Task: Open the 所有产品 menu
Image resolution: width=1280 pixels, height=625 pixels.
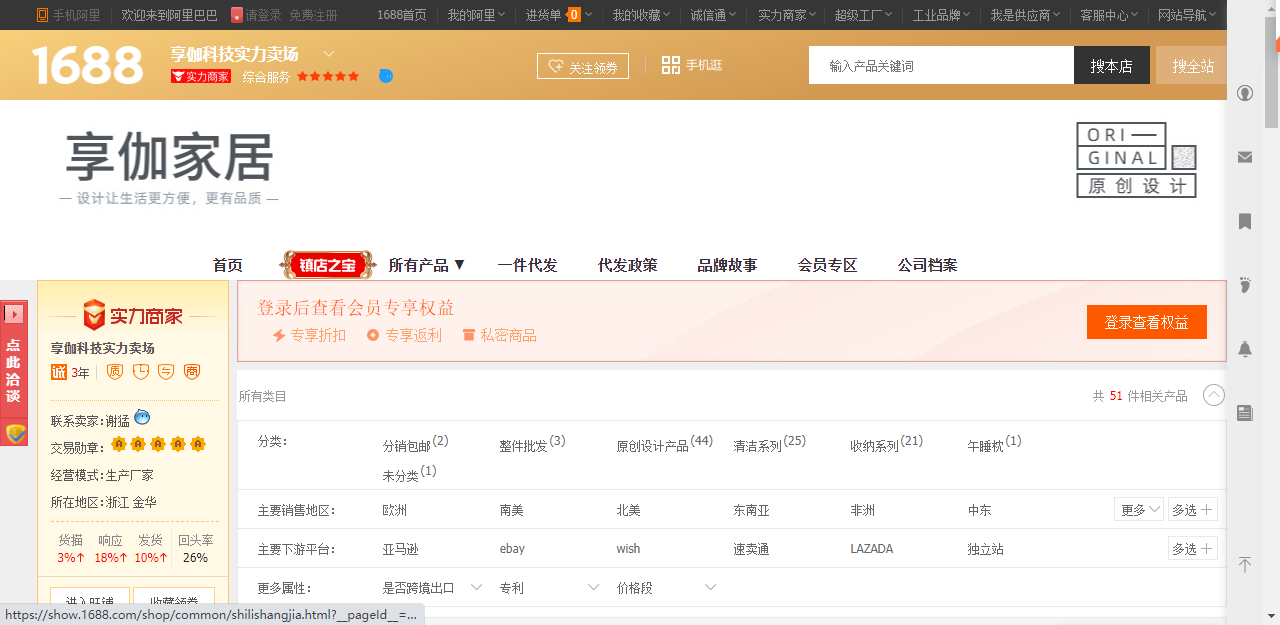Action: pyautogui.click(x=427, y=265)
